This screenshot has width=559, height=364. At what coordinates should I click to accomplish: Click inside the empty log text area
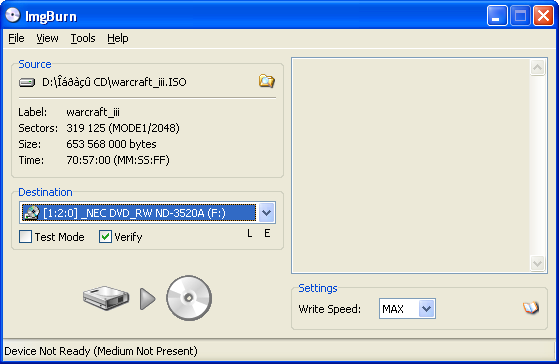411,165
